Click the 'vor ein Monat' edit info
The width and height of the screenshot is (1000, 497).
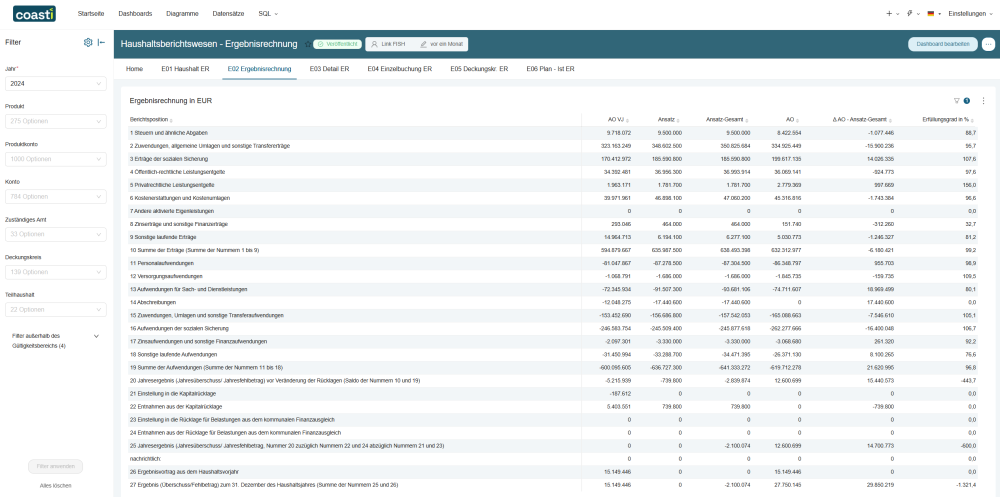(441, 44)
